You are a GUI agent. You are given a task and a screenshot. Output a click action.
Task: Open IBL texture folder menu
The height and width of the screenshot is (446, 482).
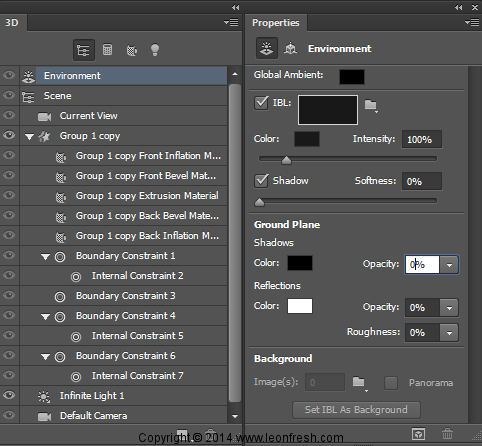click(x=371, y=106)
